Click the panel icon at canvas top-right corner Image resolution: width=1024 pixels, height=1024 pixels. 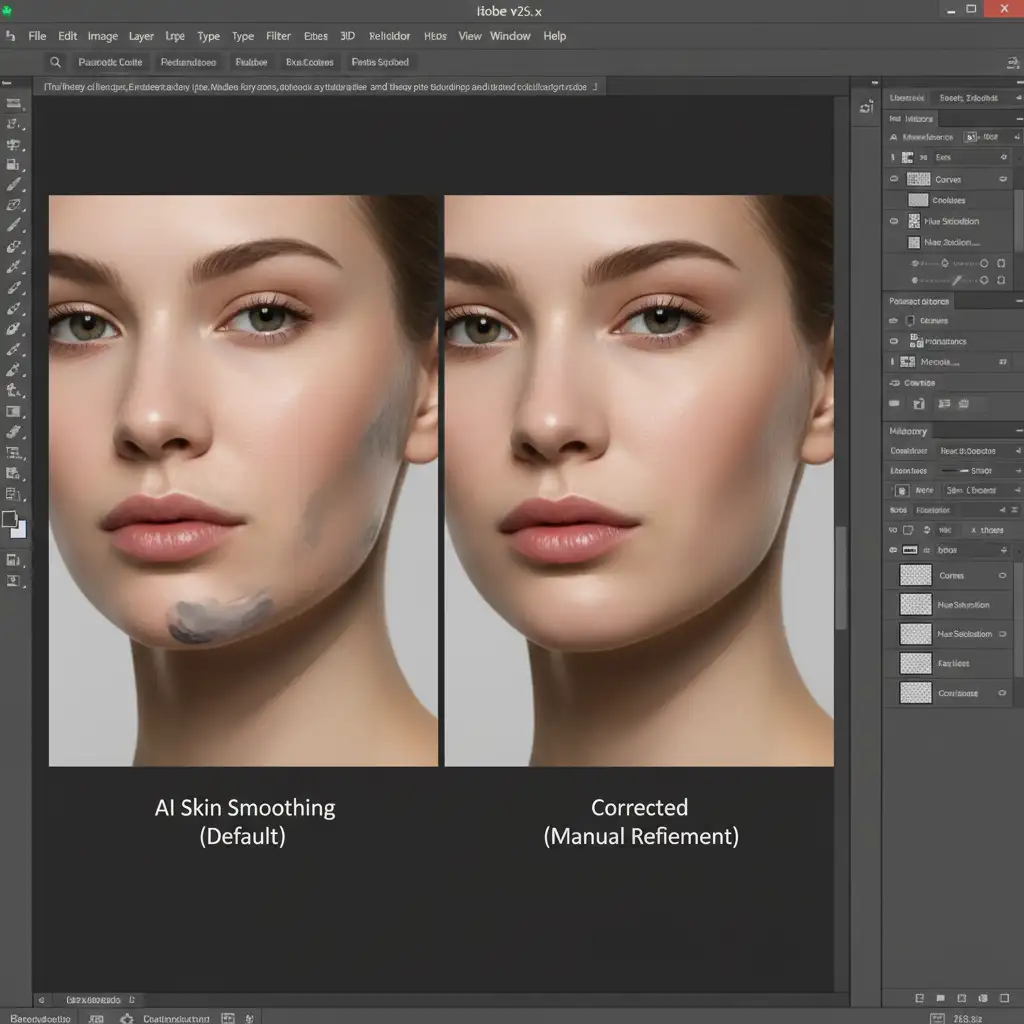pyautogui.click(x=866, y=107)
